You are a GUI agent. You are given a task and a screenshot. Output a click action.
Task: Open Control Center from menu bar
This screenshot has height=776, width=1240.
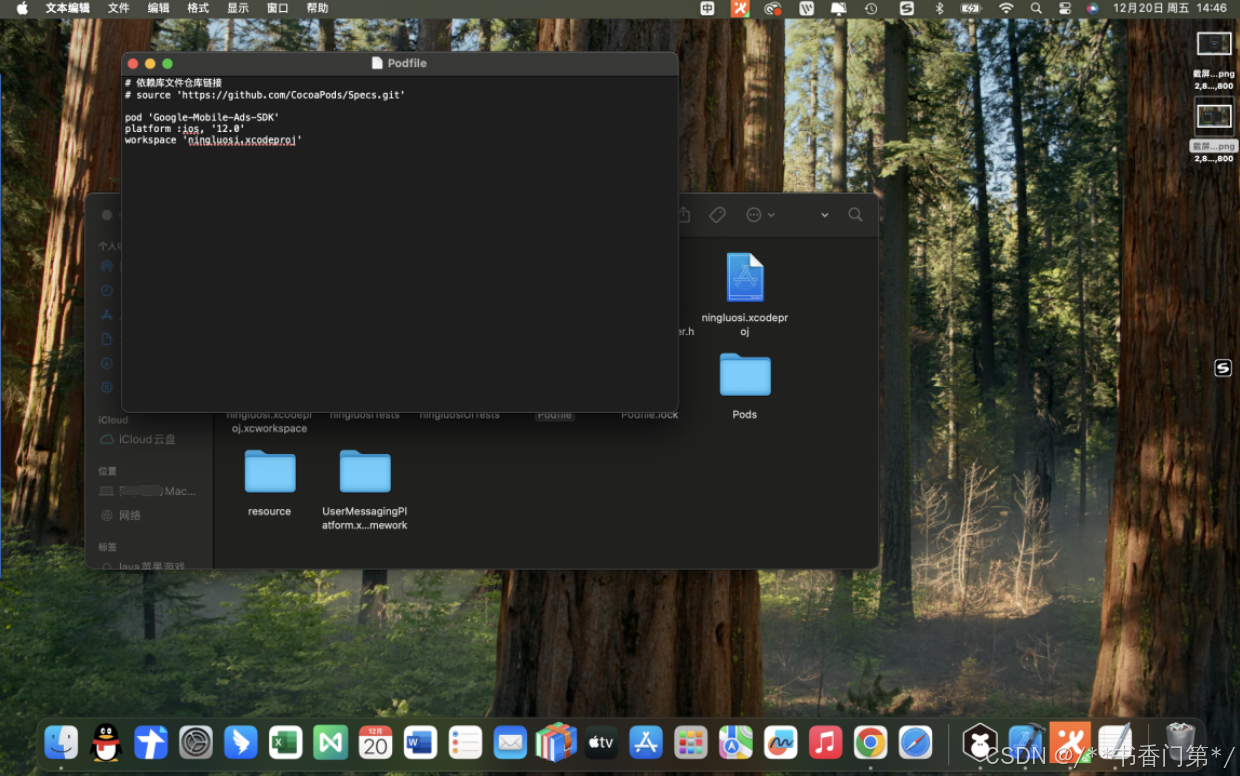tap(1065, 8)
